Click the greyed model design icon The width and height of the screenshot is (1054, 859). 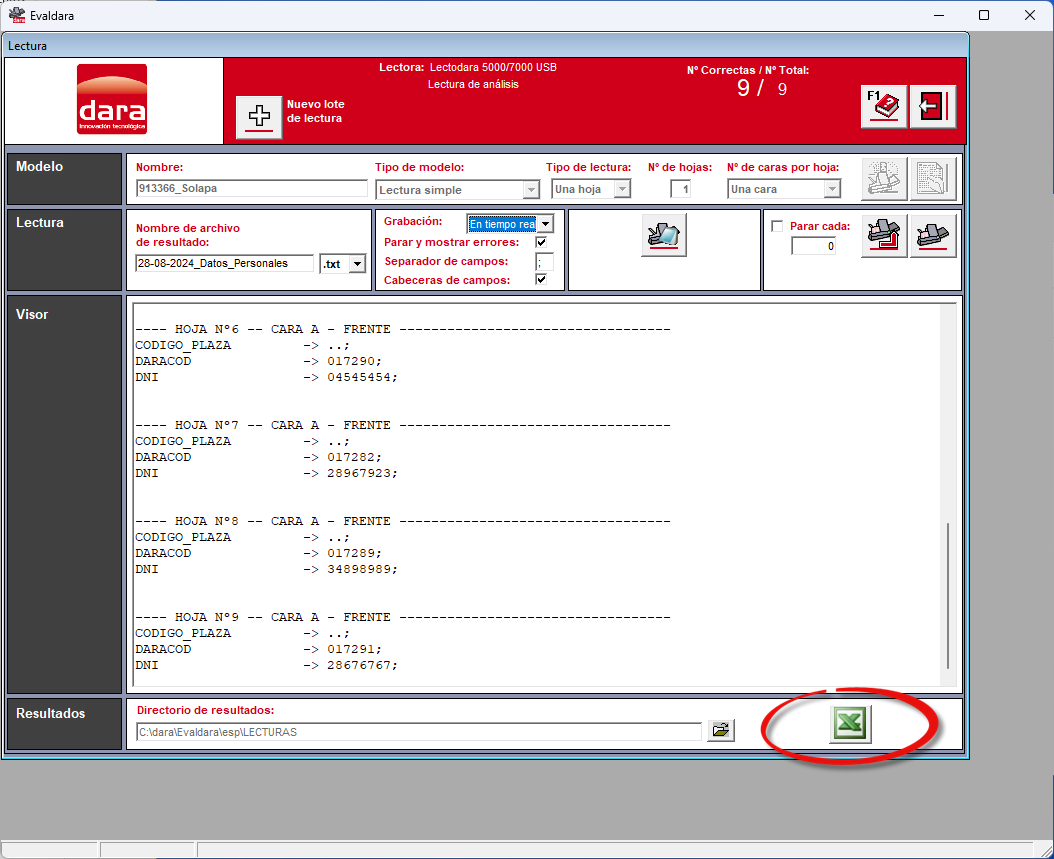(x=884, y=179)
